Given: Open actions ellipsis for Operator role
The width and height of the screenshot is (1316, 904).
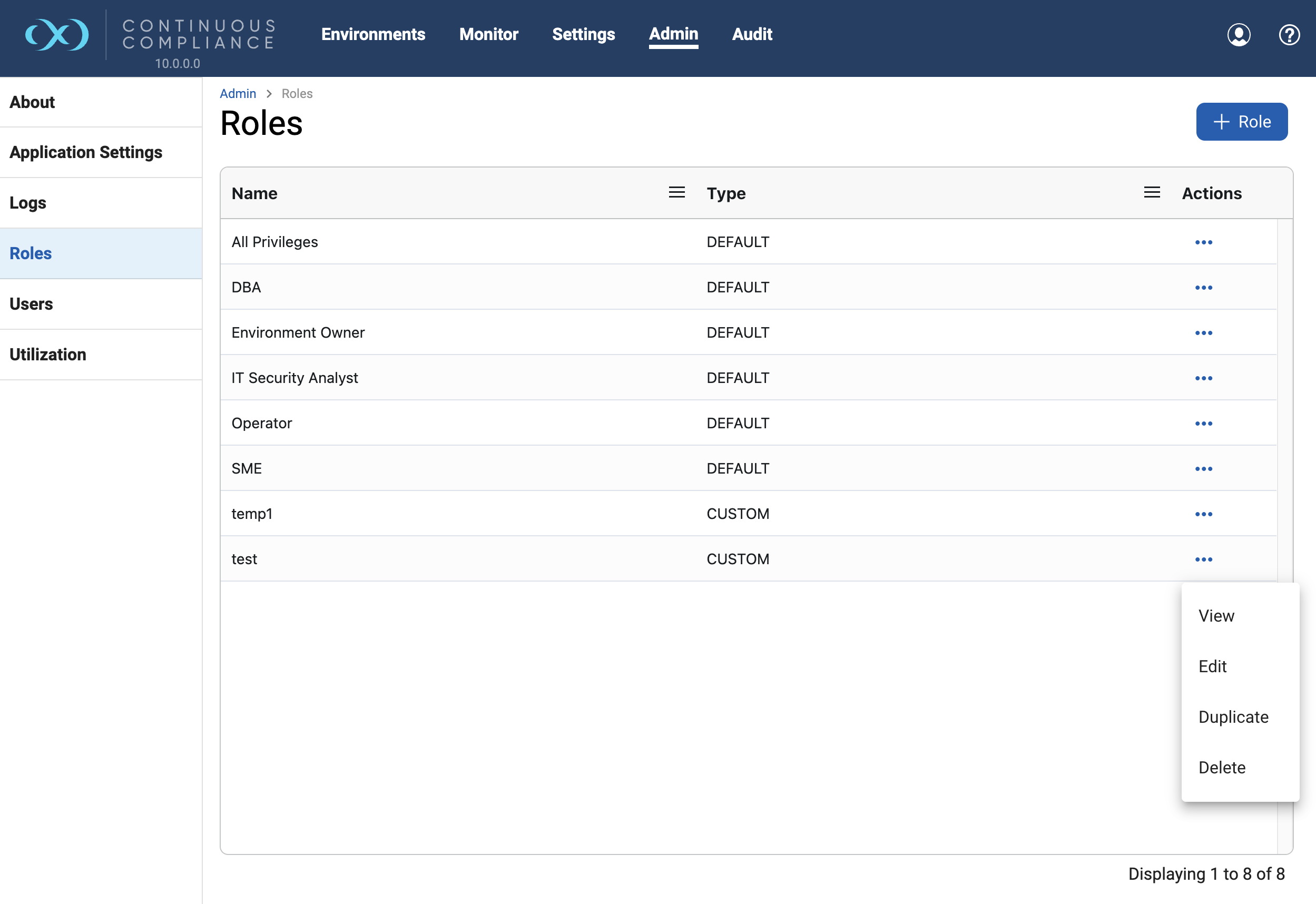Looking at the screenshot, I should (x=1203, y=424).
